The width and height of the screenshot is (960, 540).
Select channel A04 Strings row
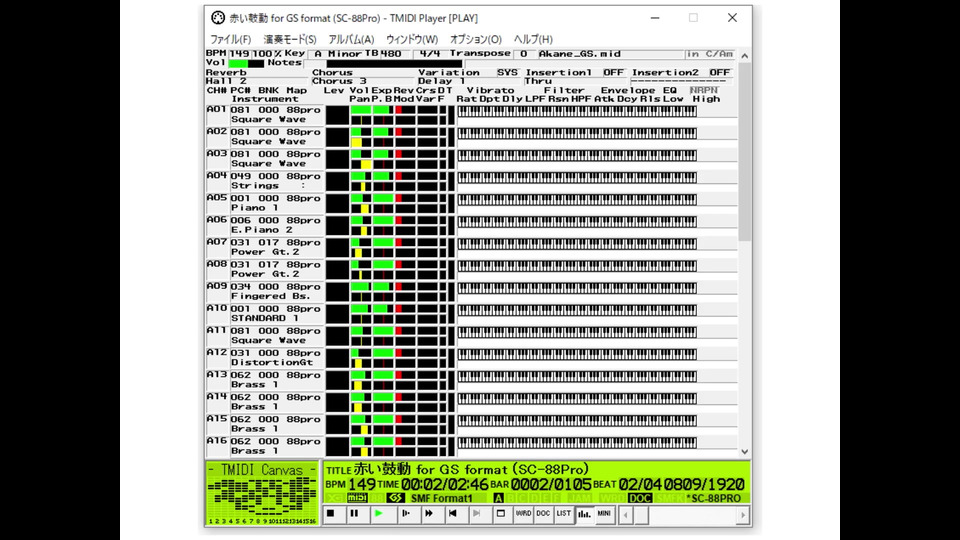coord(264,181)
